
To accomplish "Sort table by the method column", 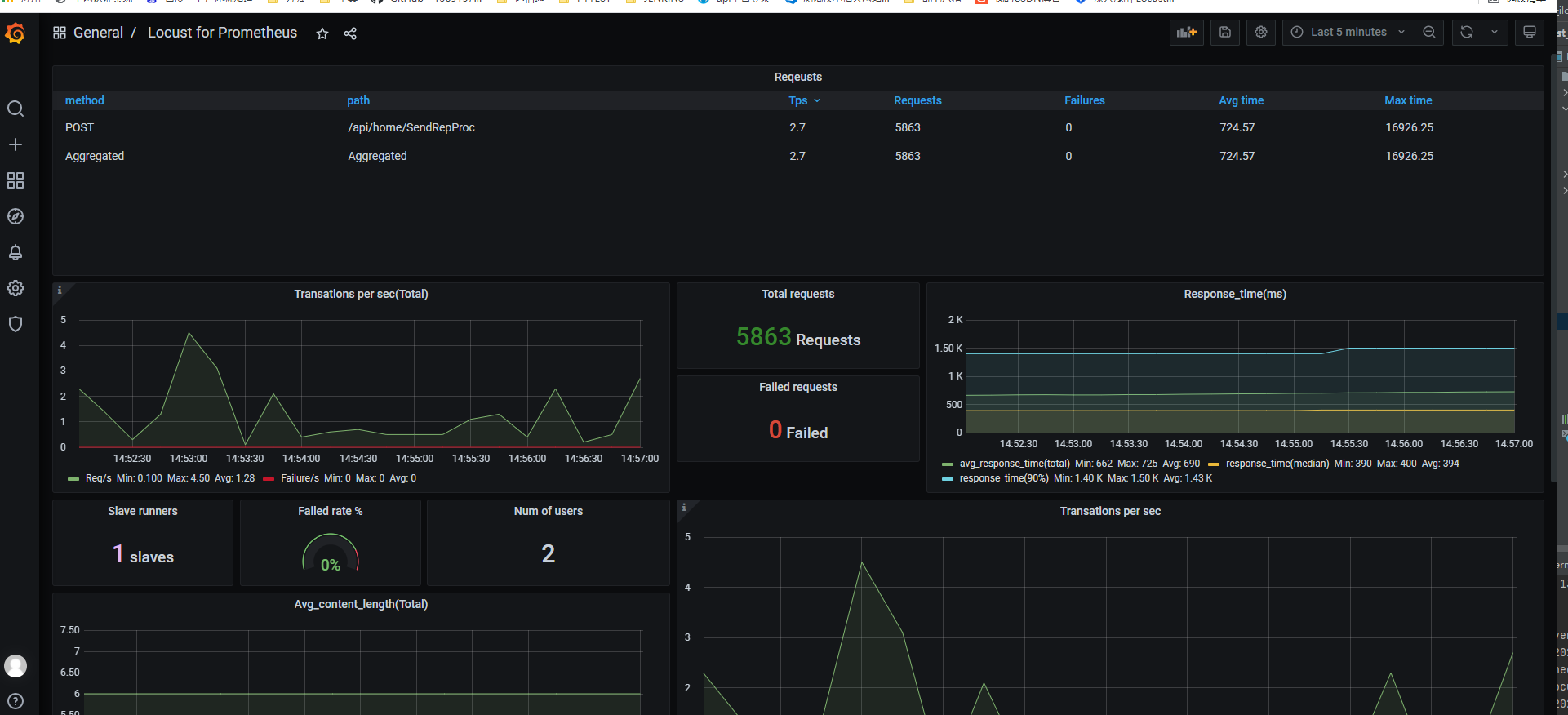I will pos(85,100).
